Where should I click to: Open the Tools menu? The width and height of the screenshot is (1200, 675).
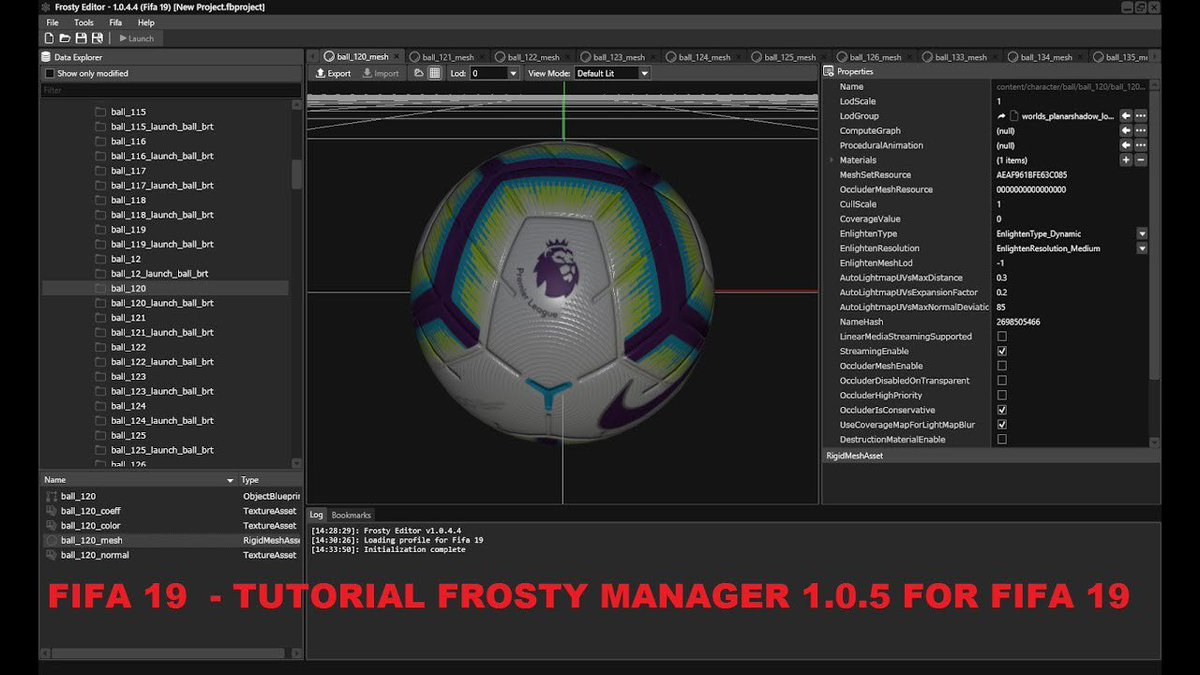click(x=83, y=22)
